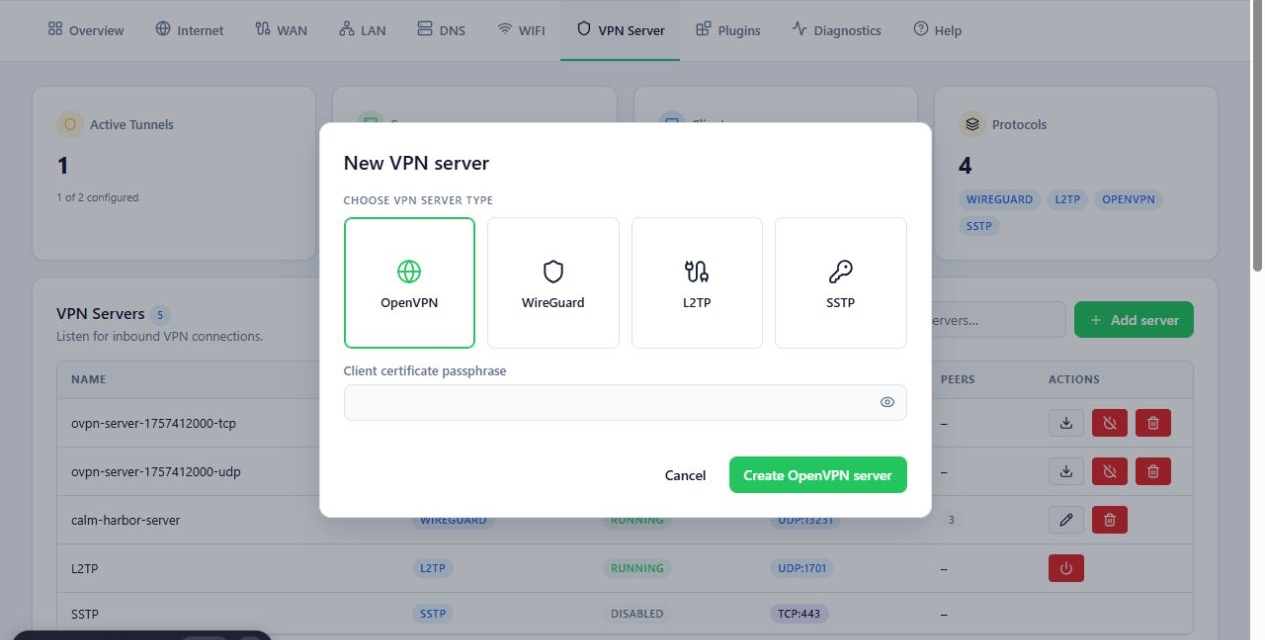This screenshot has height=640, width=1265.
Task: Click the WIREGUARD protocol badge in Protocols card
Action: click(x=999, y=199)
